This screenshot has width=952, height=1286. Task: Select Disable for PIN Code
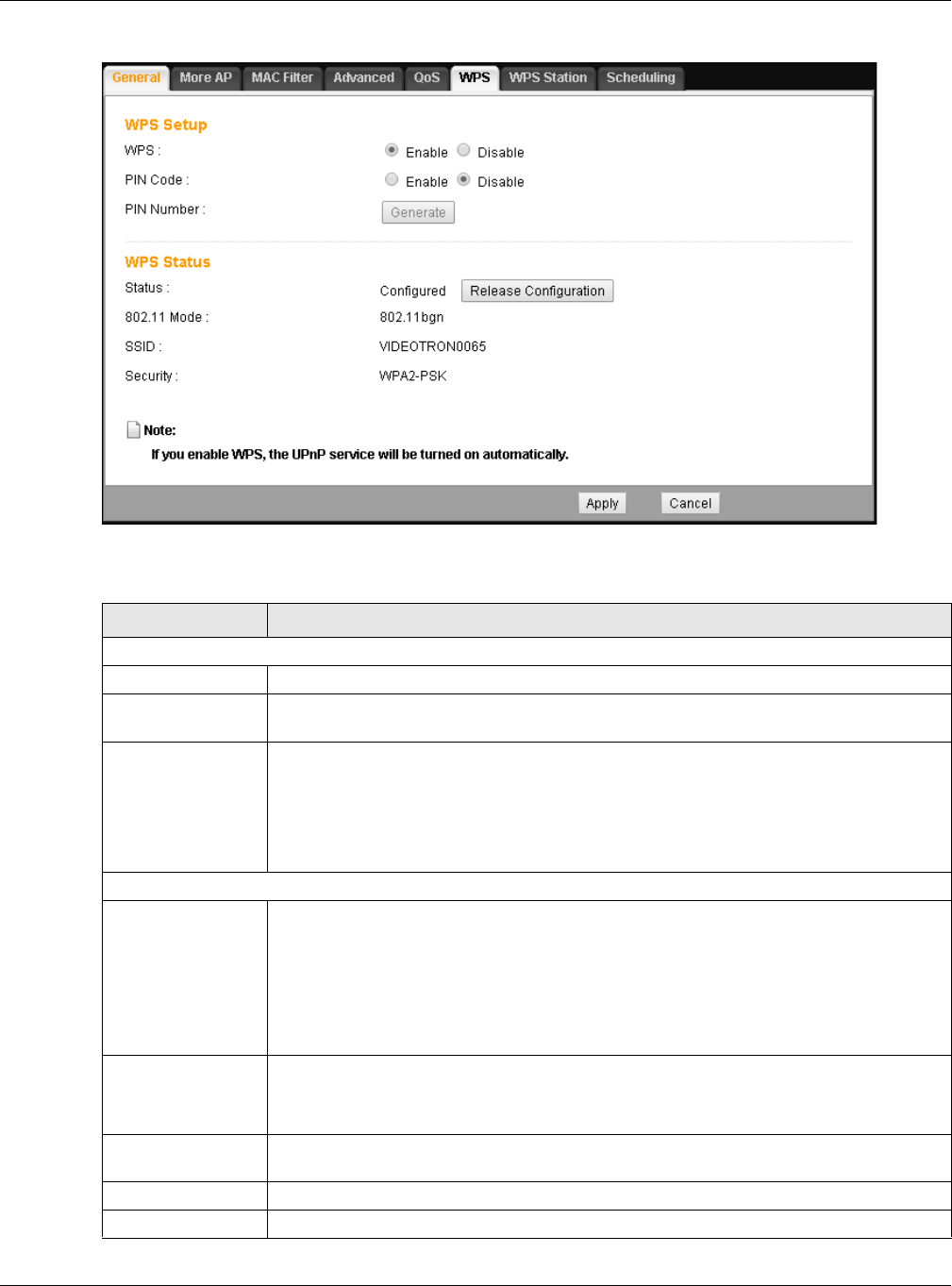463,179
